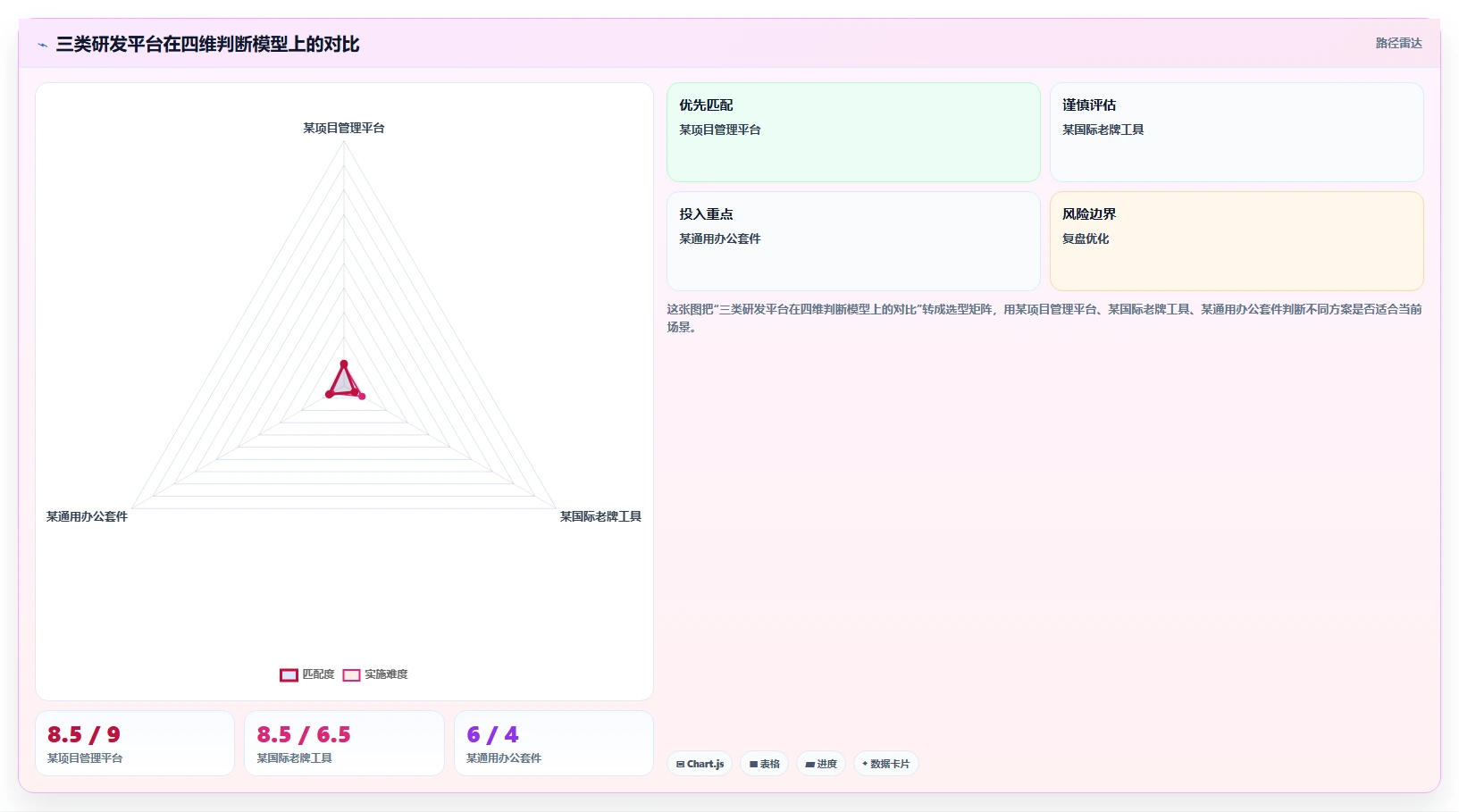Open the 投入重点 card
This screenshot has width=1459, height=812.
(853, 241)
